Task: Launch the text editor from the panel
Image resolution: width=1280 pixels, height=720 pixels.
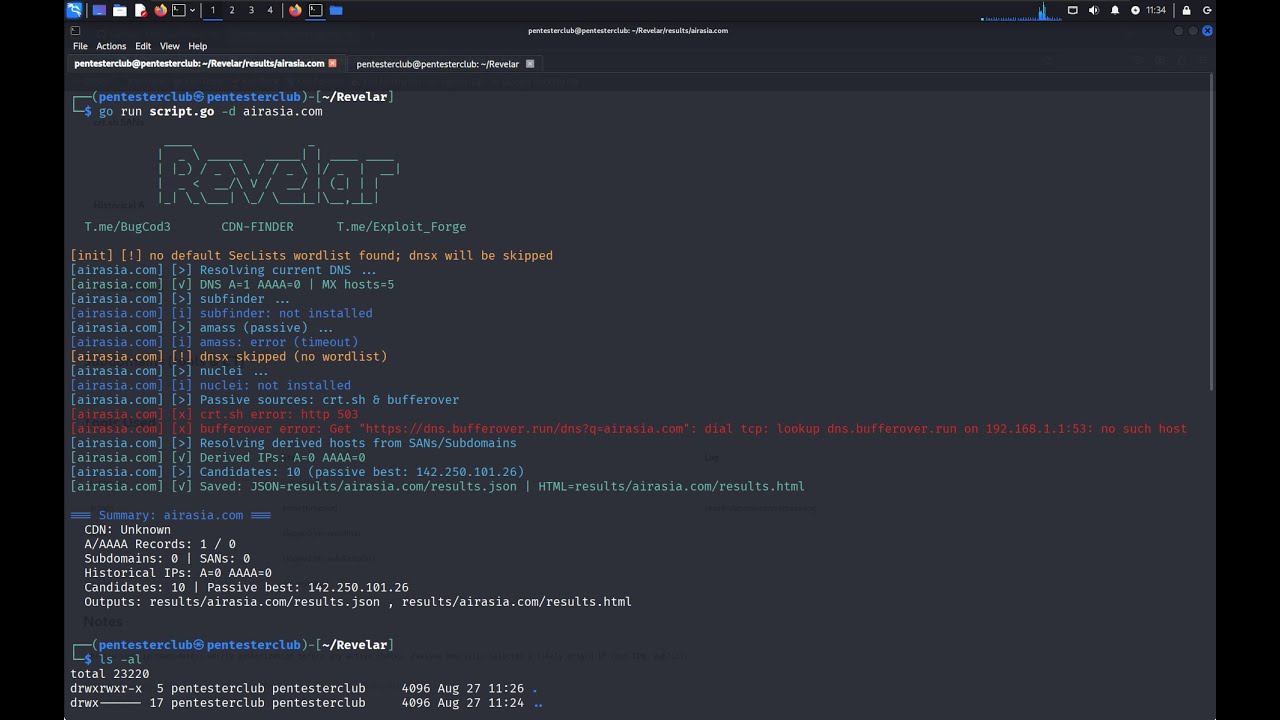Action: [140, 10]
